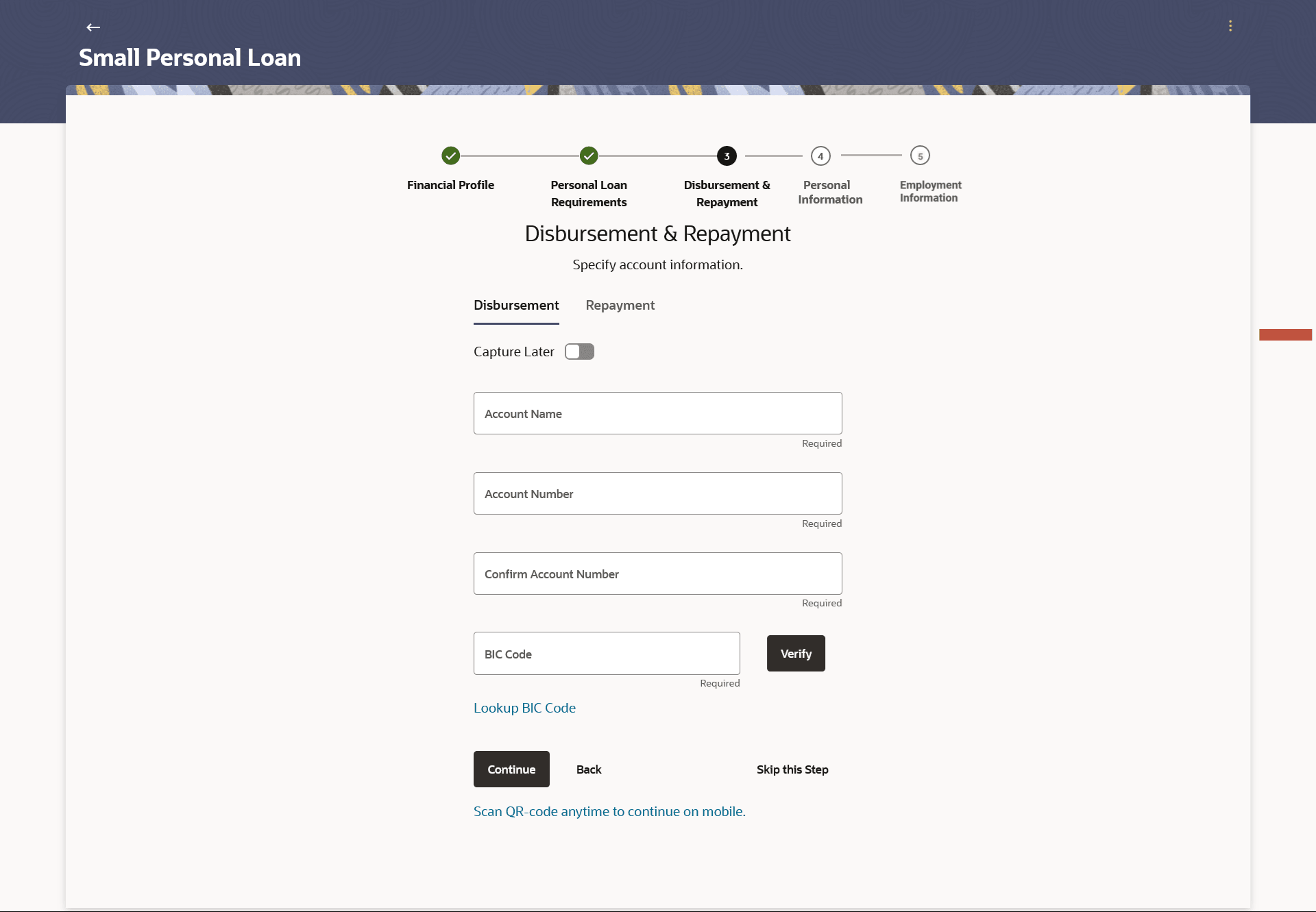Focus the Account Number input

point(657,493)
